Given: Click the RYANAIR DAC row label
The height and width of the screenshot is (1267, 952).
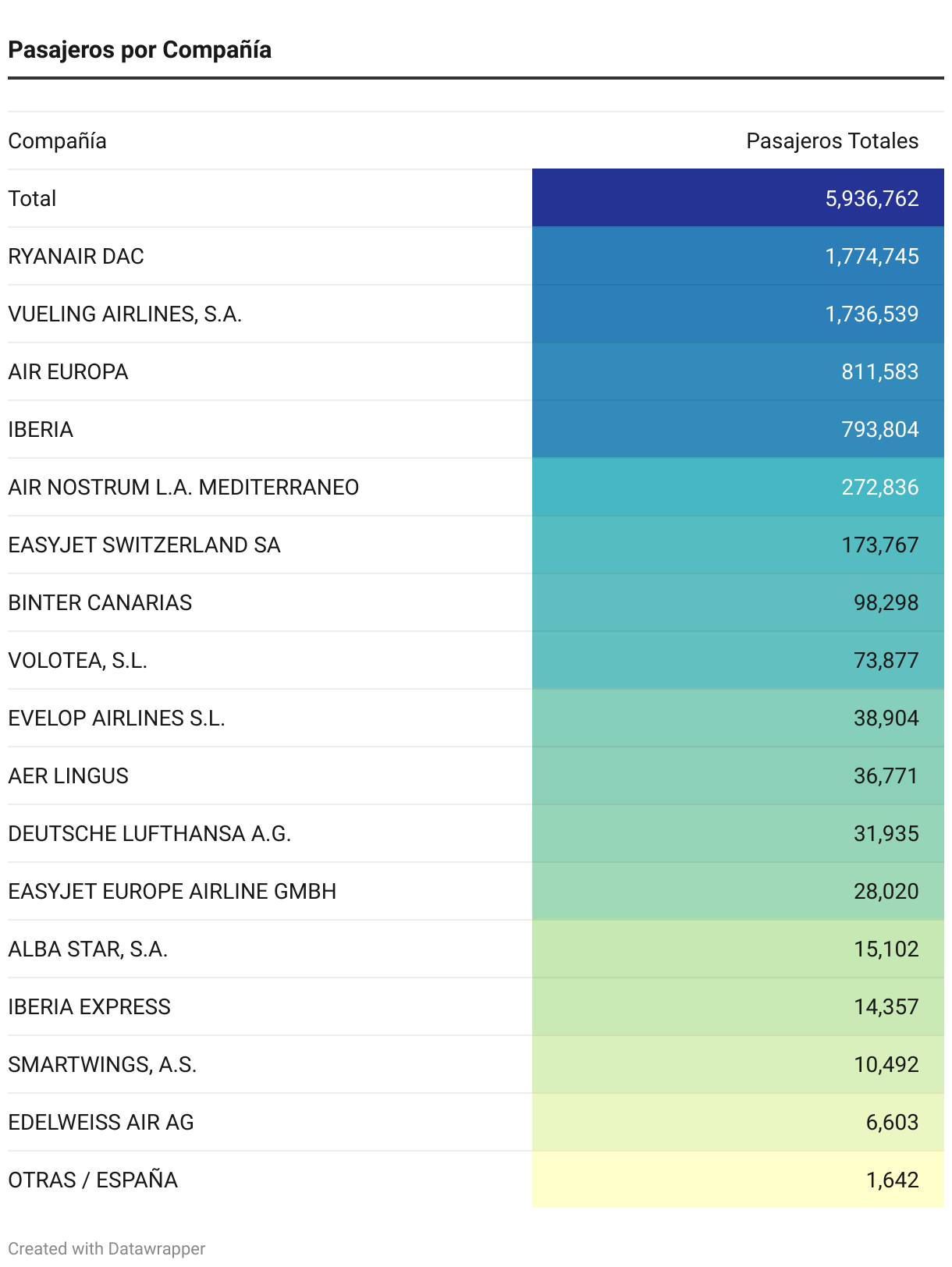Looking at the screenshot, I should click(x=76, y=257).
